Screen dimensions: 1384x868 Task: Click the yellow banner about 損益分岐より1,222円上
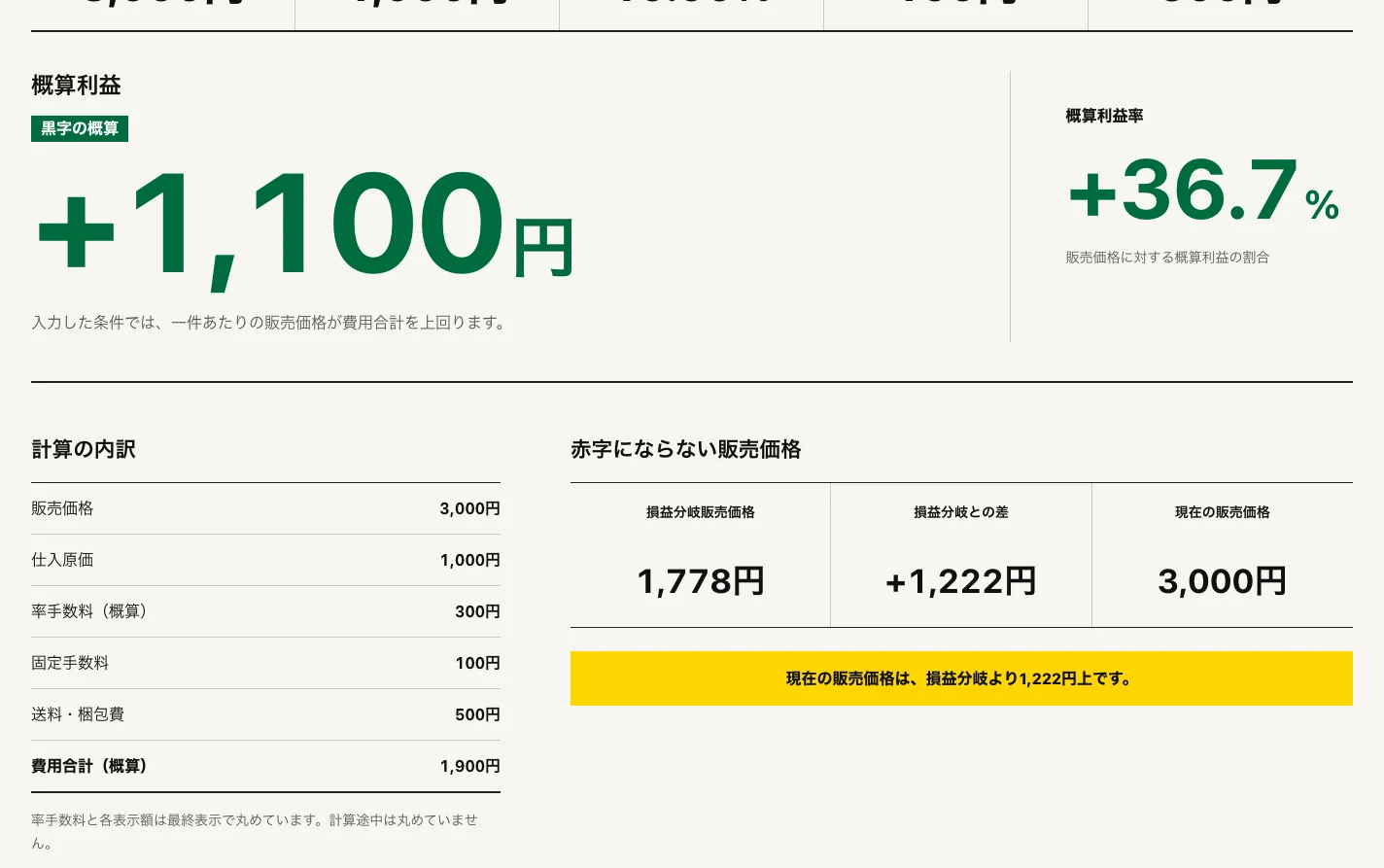pyautogui.click(x=961, y=678)
